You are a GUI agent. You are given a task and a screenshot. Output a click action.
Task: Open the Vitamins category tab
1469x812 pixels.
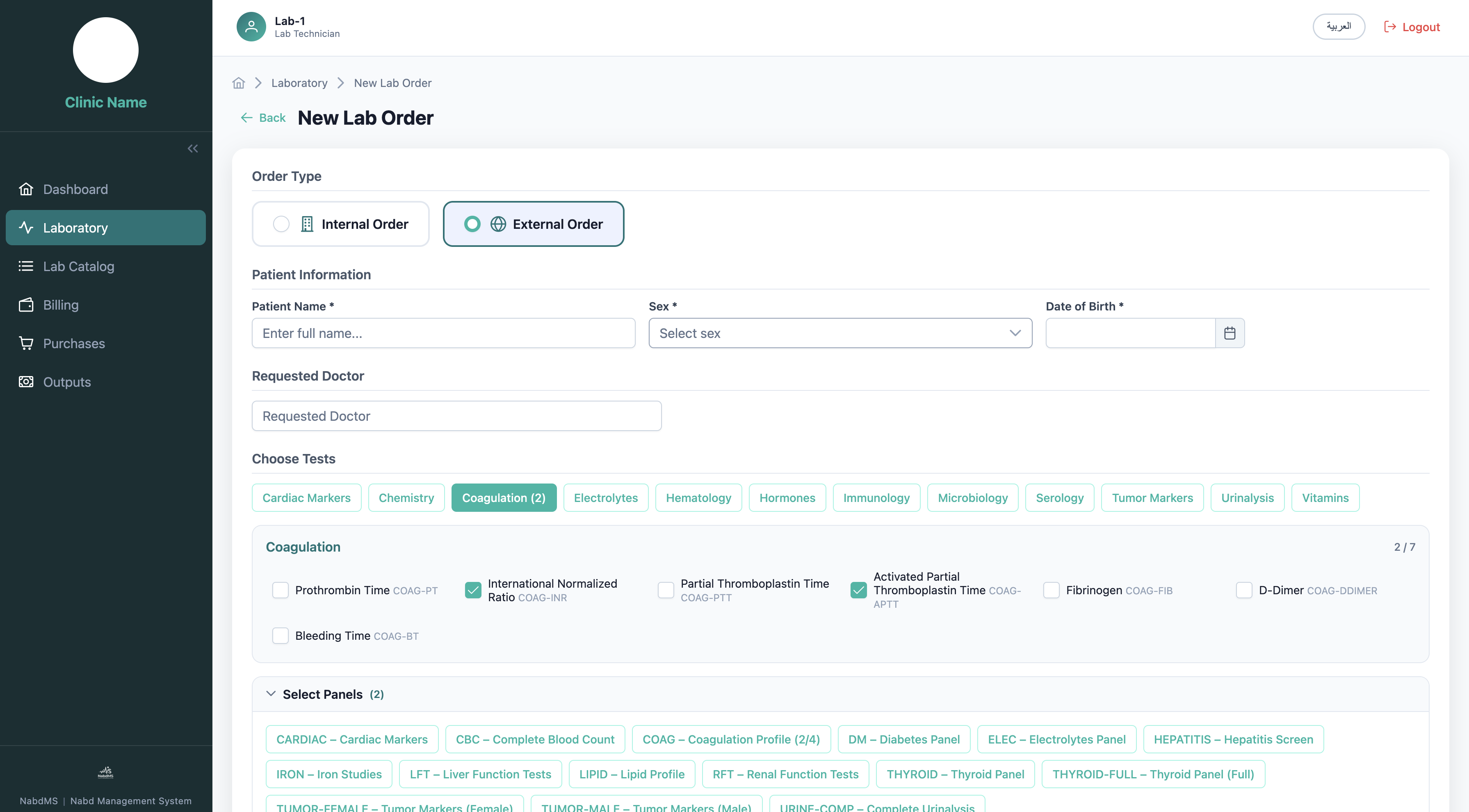pos(1325,498)
